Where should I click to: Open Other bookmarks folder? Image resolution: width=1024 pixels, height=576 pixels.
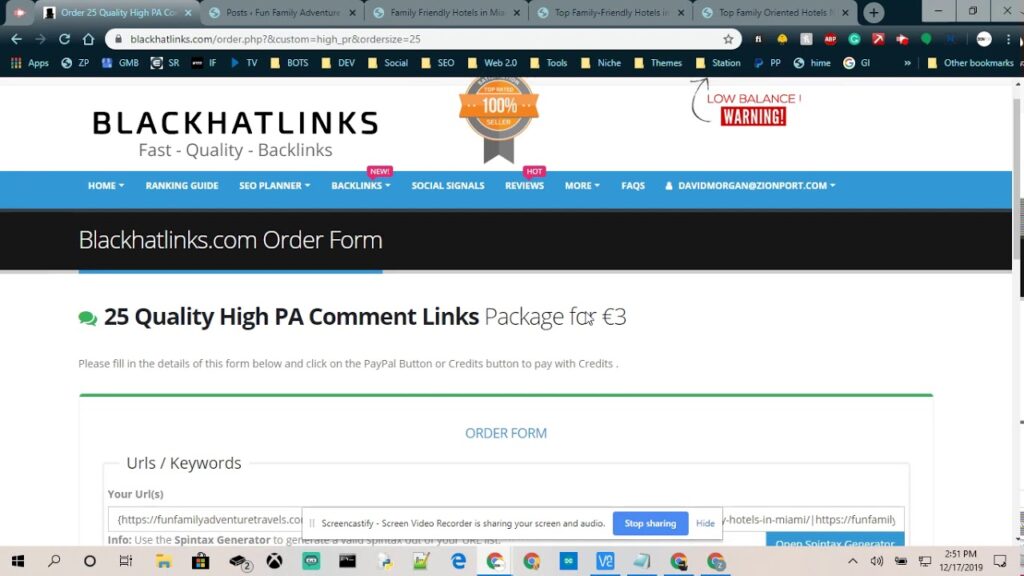pos(970,63)
